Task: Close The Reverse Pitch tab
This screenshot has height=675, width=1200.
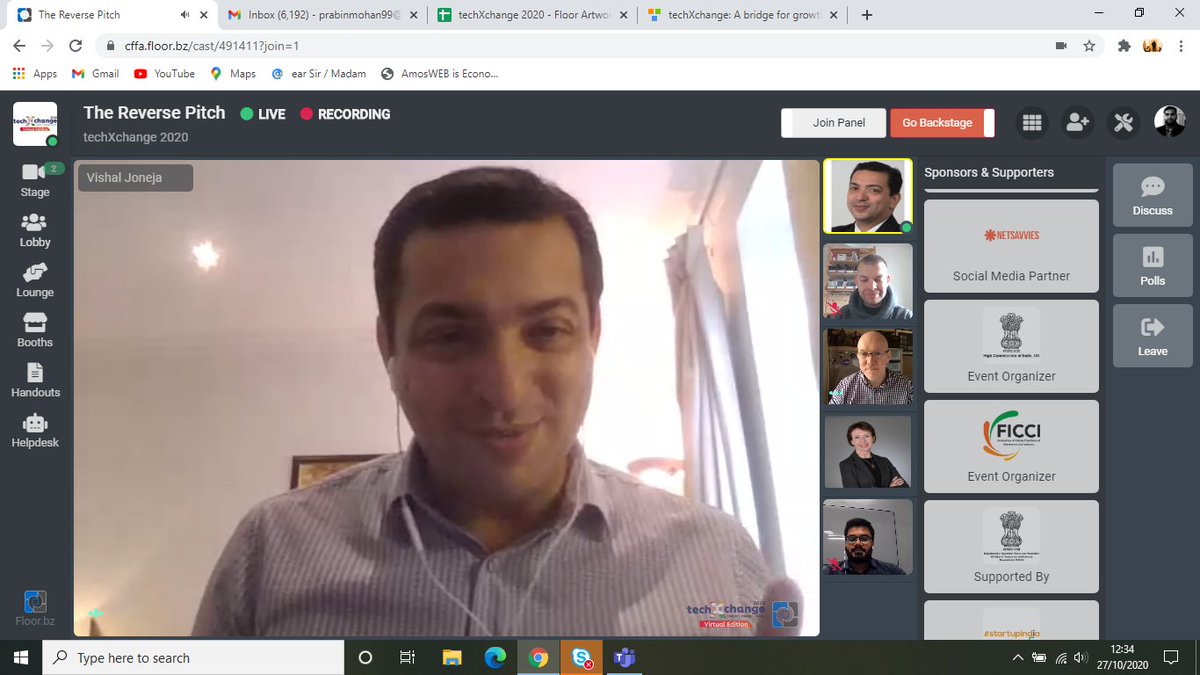Action: click(x=205, y=15)
